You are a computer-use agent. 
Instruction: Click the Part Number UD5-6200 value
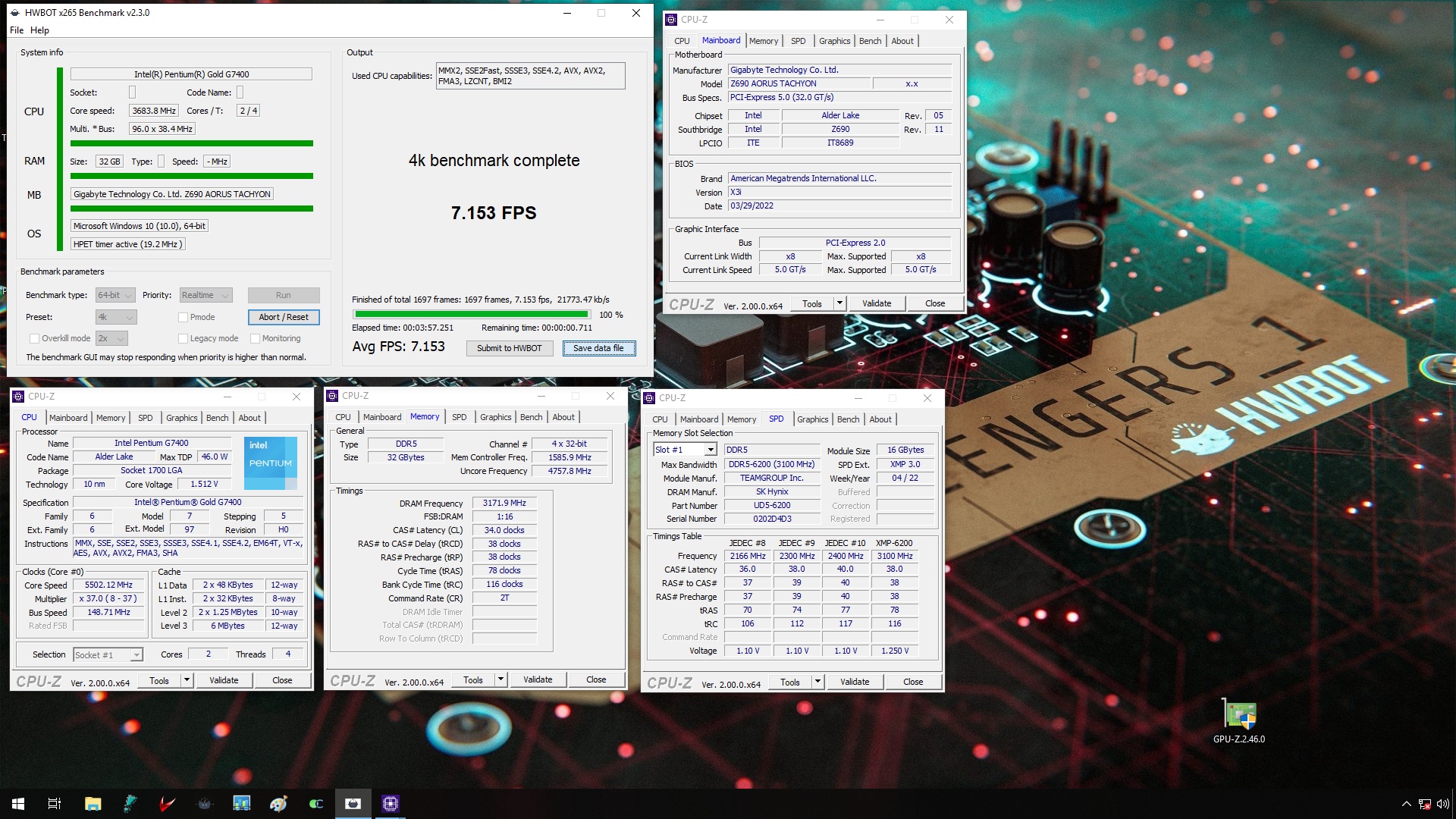(x=772, y=505)
